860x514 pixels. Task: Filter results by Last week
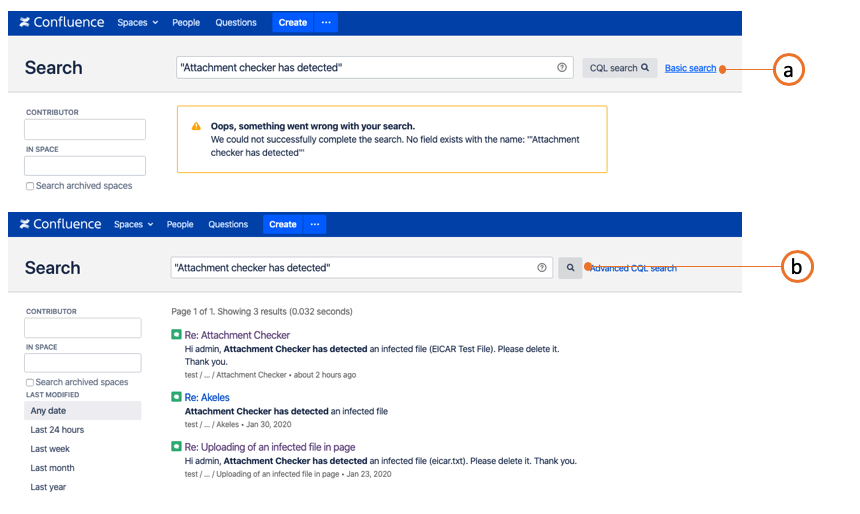click(50, 449)
